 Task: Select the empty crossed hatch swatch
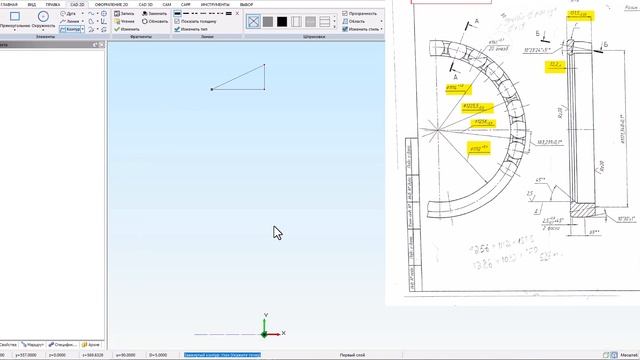coord(253,21)
